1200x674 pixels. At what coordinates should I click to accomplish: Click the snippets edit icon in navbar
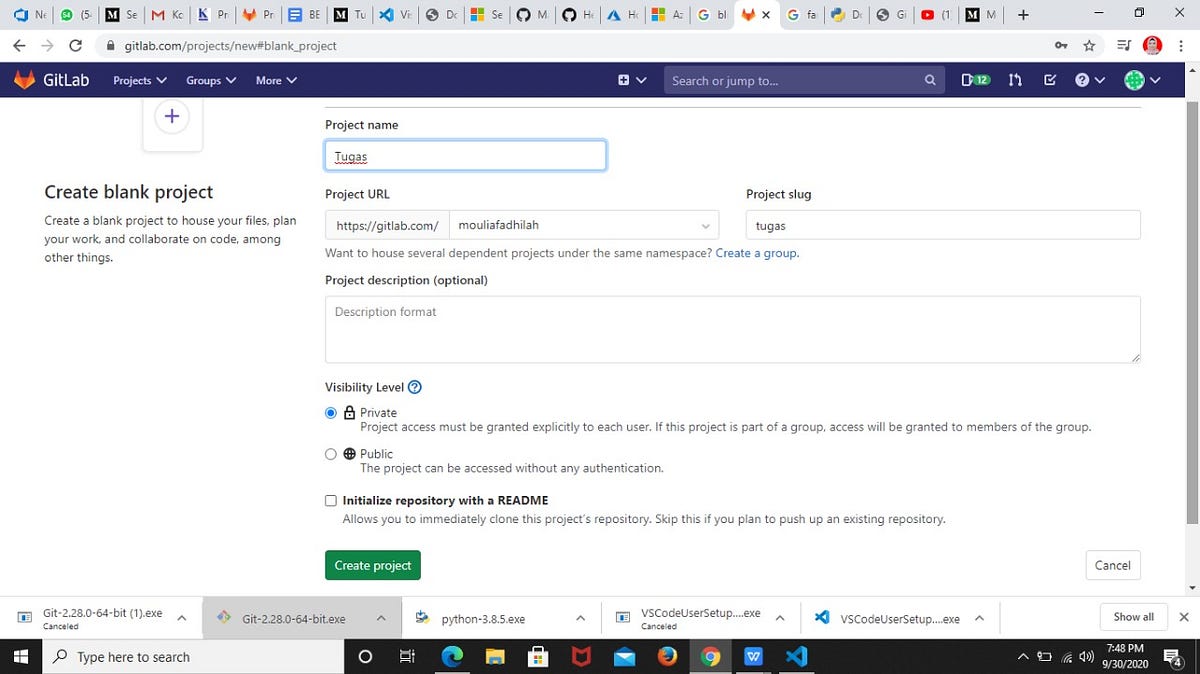point(1048,80)
